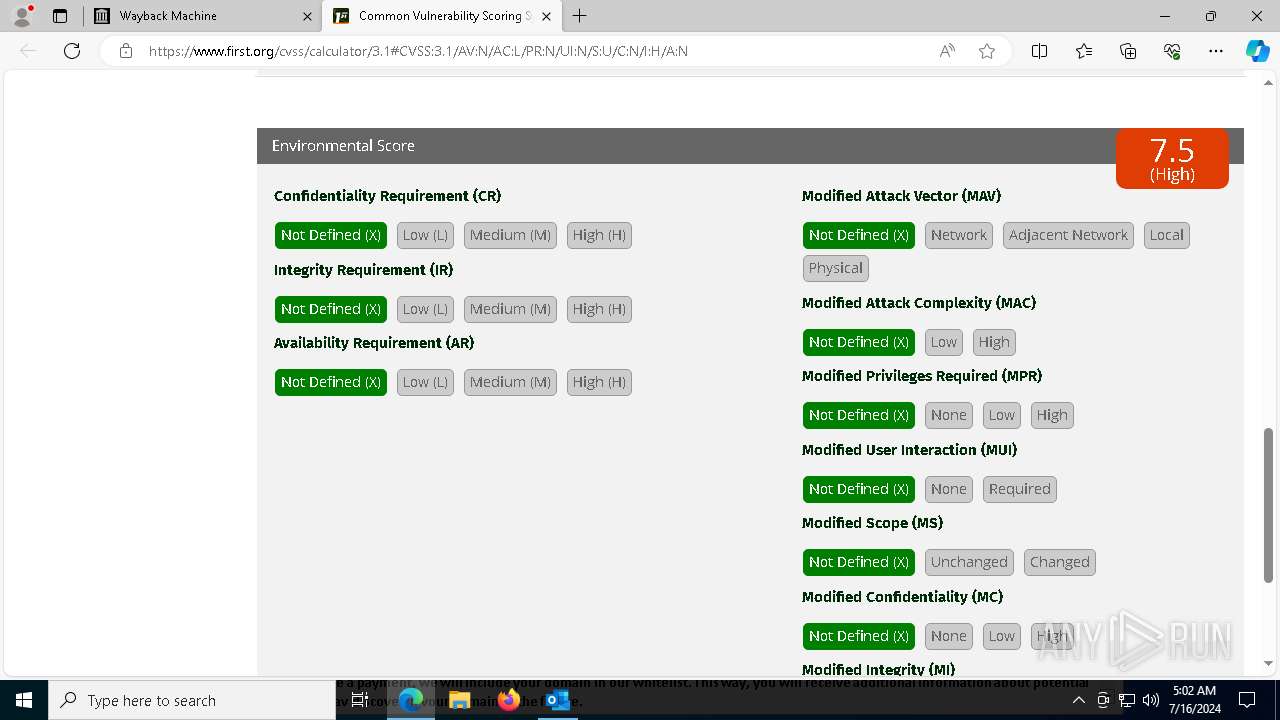The image size is (1280, 720).
Task: Set Availability Requirement to High
Action: tap(599, 382)
